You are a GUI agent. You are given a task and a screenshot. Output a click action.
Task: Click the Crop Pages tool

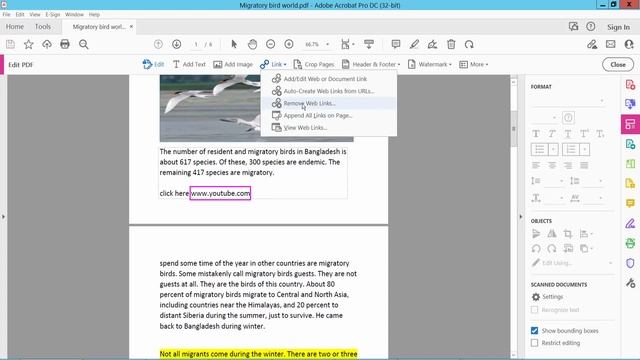tap(313, 64)
